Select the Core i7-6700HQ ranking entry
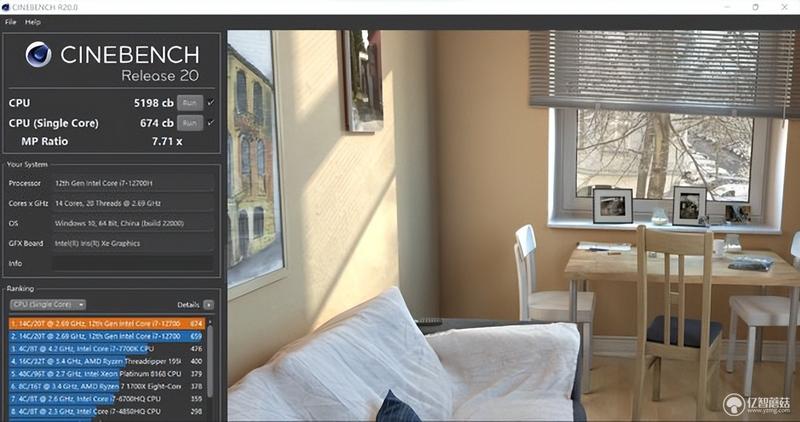The image size is (800, 422). click(x=107, y=399)
